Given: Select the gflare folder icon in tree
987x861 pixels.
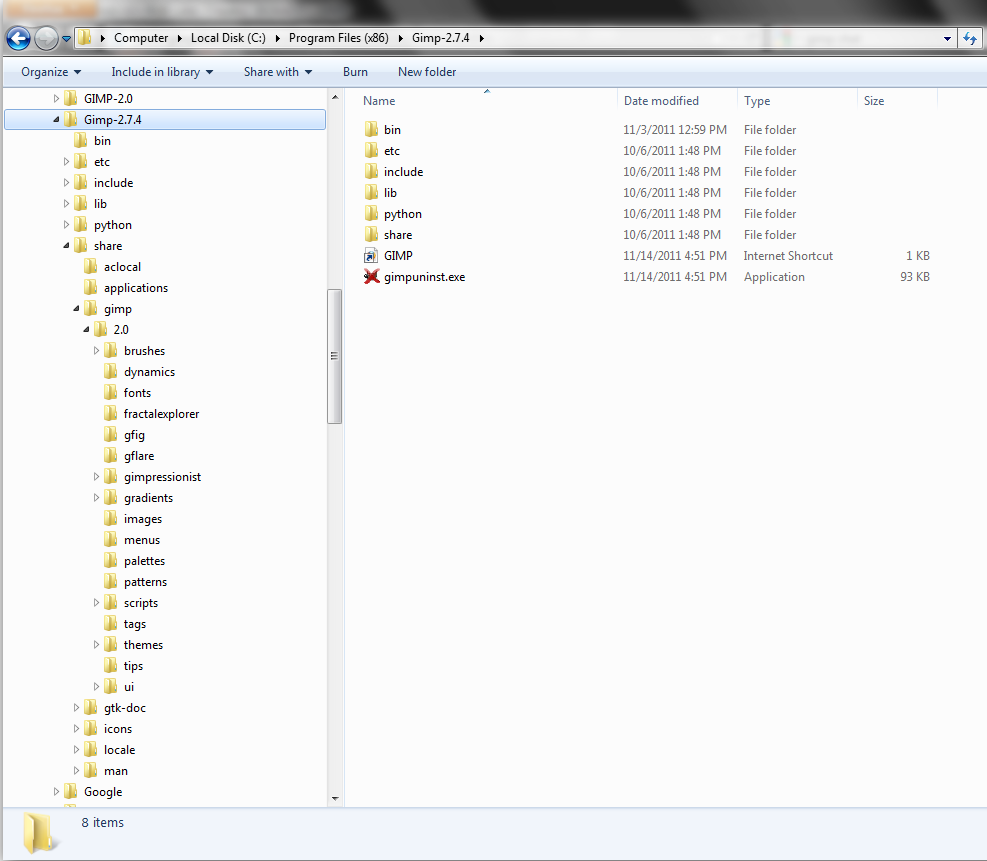Looking at the screenshot, I should tap(111, 456).
